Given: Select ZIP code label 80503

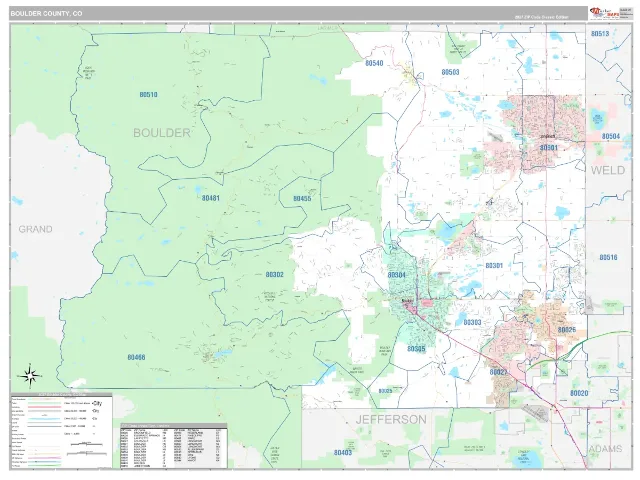Looking at the screenshot, I should pyautogui.click(x=450, y=72).
